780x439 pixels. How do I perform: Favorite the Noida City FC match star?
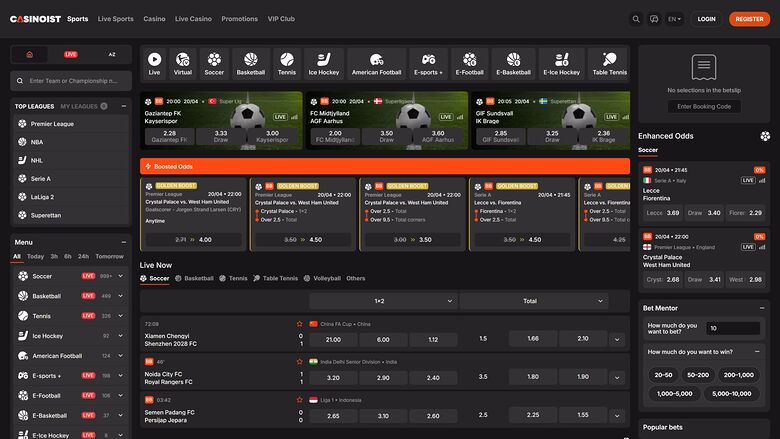(299, 362)
